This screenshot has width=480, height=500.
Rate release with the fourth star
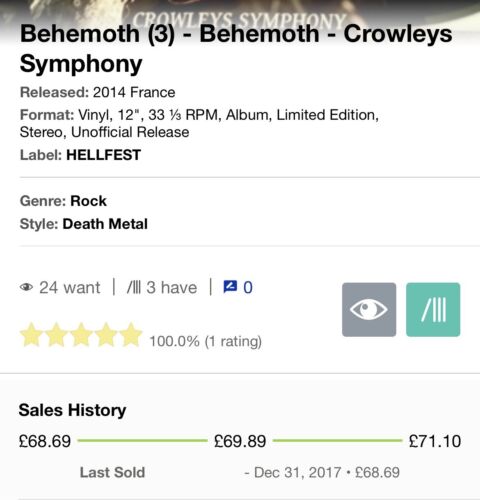pos(106,335)
